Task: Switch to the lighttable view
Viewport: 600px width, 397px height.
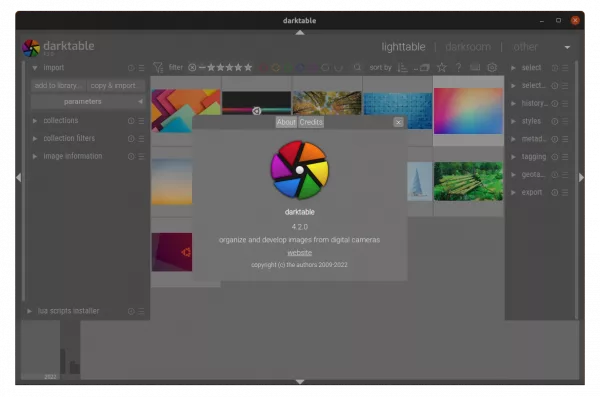Action: 403,47
